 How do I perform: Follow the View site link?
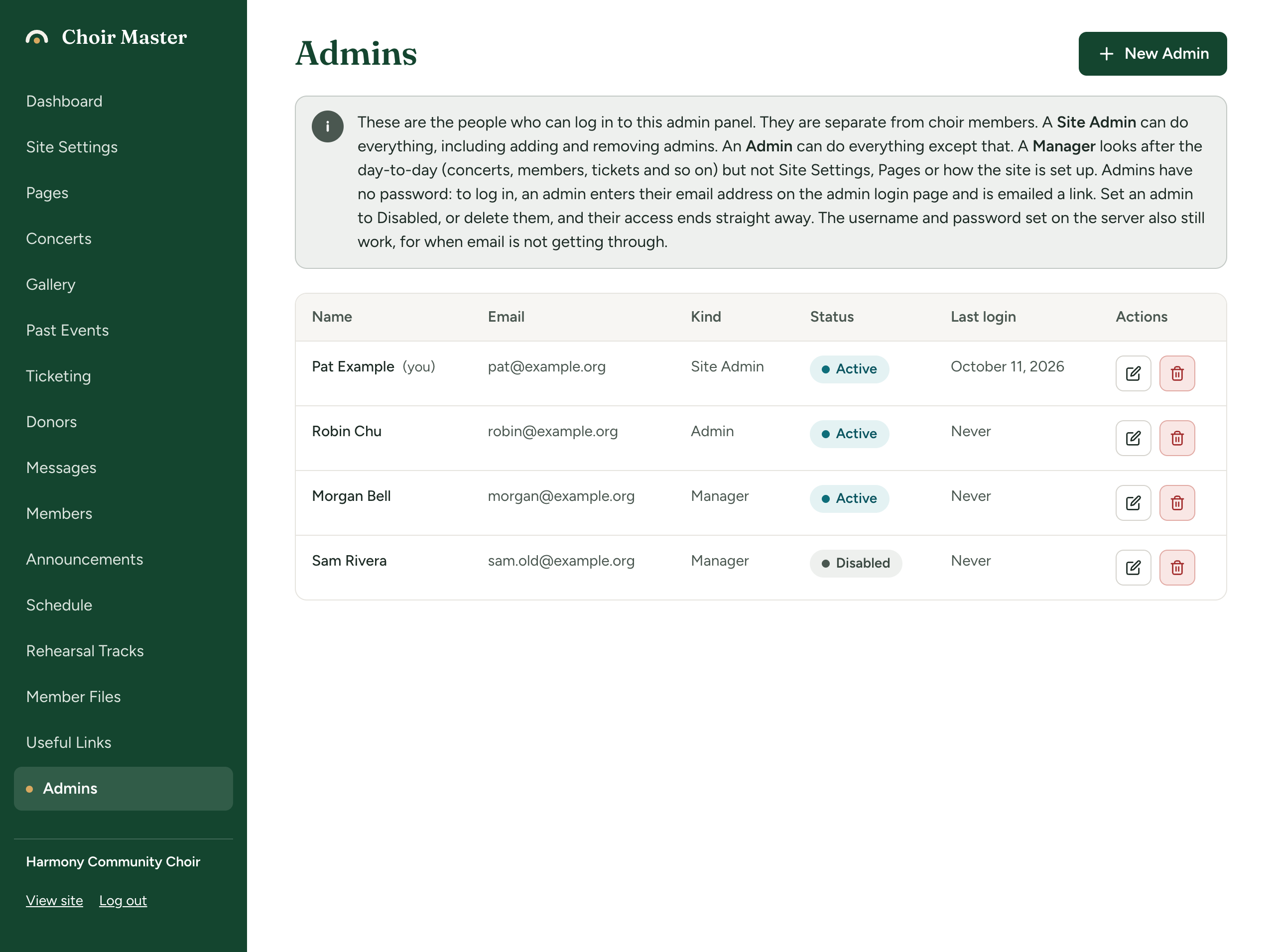pos(54,900)
